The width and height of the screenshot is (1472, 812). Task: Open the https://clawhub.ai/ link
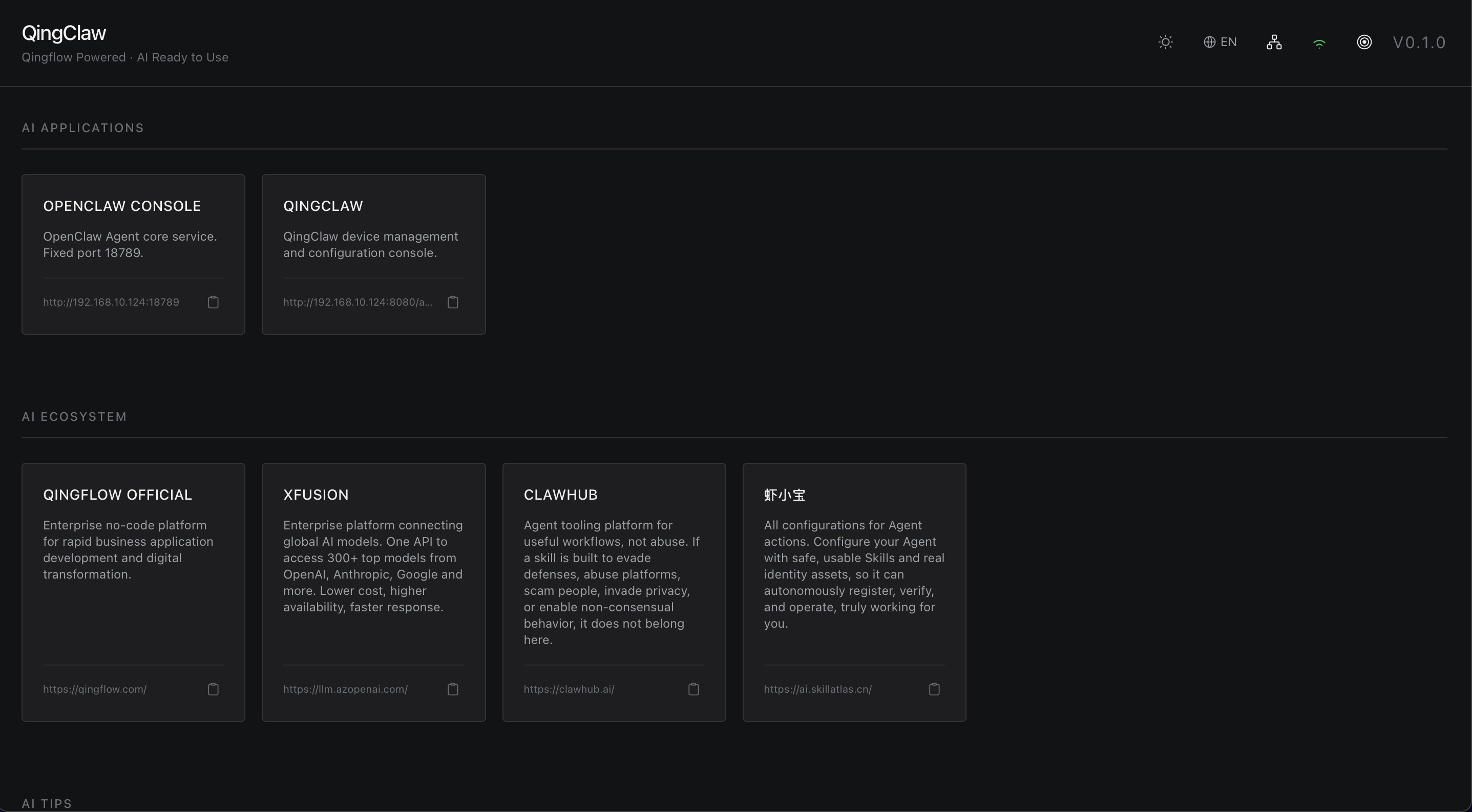point(569,689)
